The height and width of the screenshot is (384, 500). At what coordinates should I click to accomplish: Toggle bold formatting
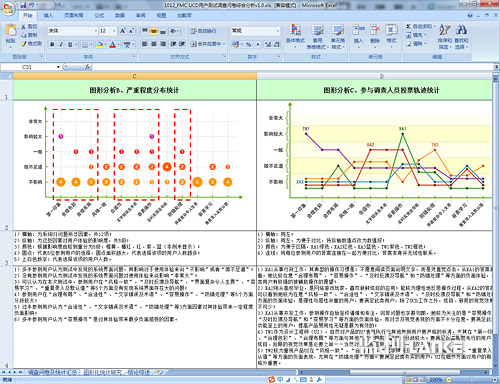click(x=52, y=44)
